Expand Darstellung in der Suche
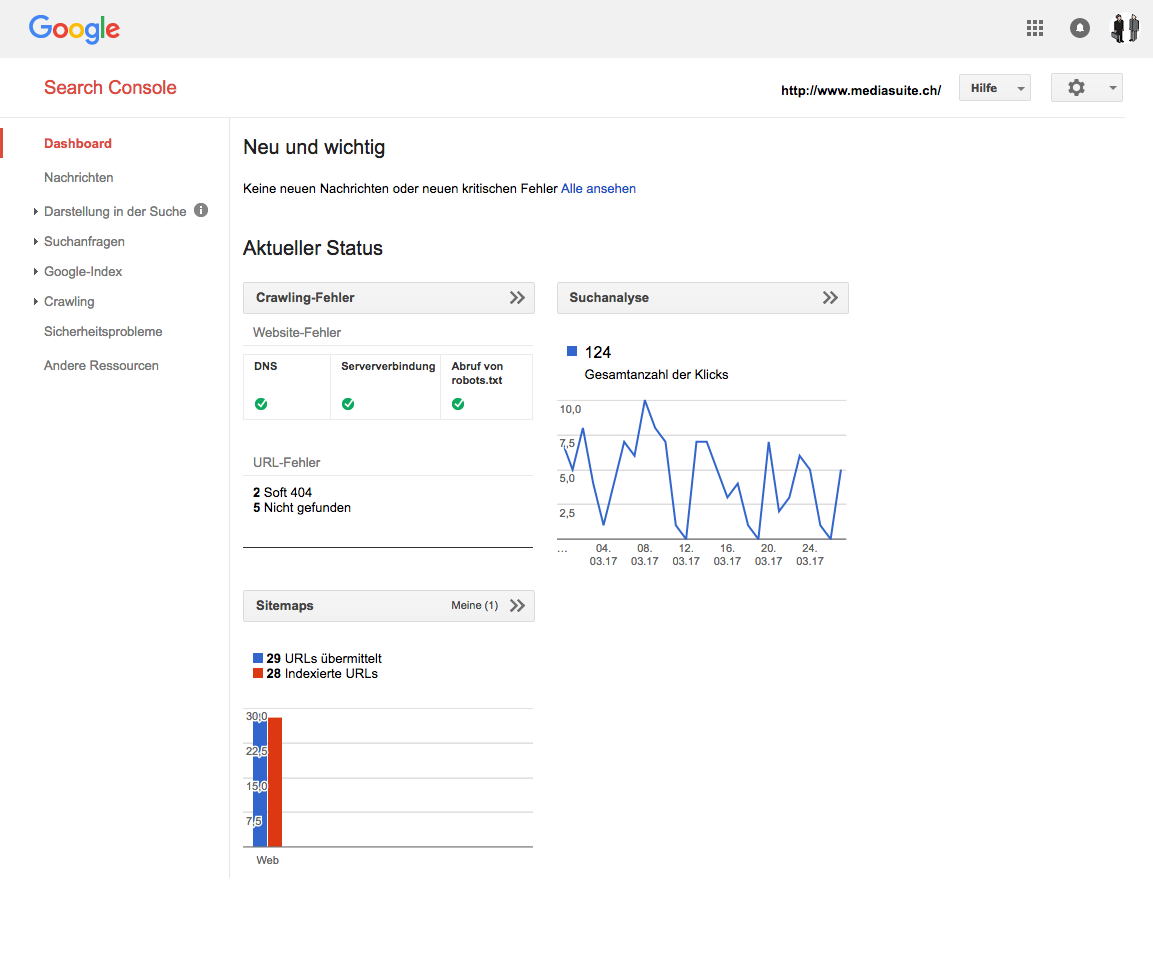The image size is (1153, 965). tap(36, 211)
